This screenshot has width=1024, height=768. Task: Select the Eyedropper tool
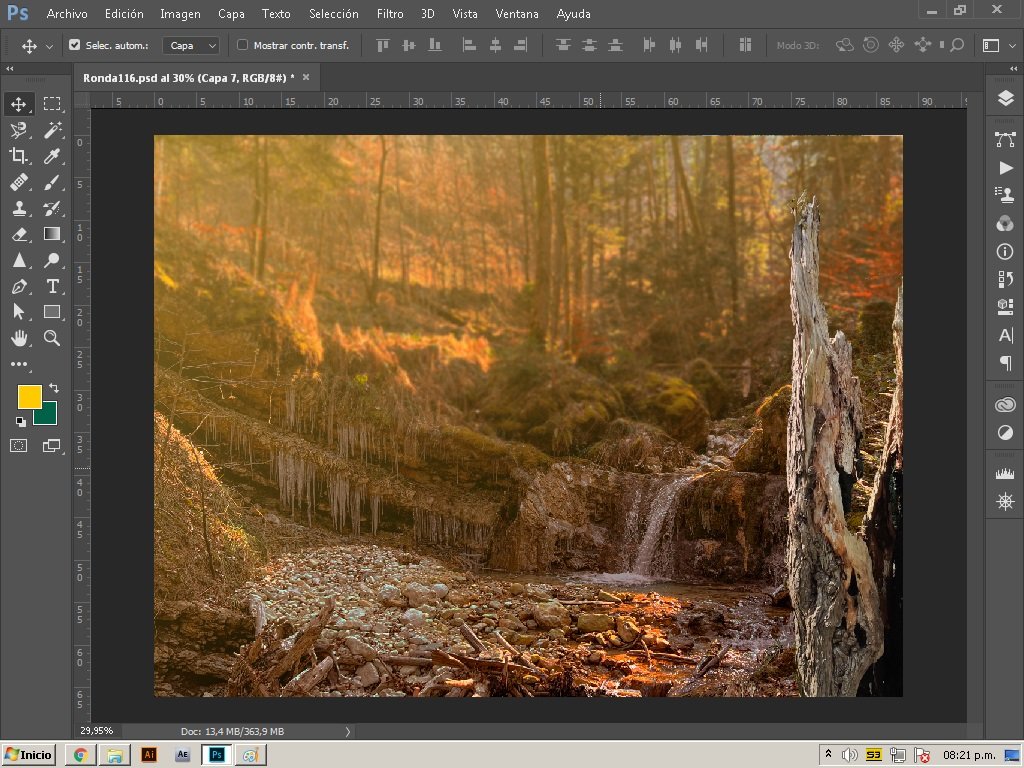(x=52, y=155)
